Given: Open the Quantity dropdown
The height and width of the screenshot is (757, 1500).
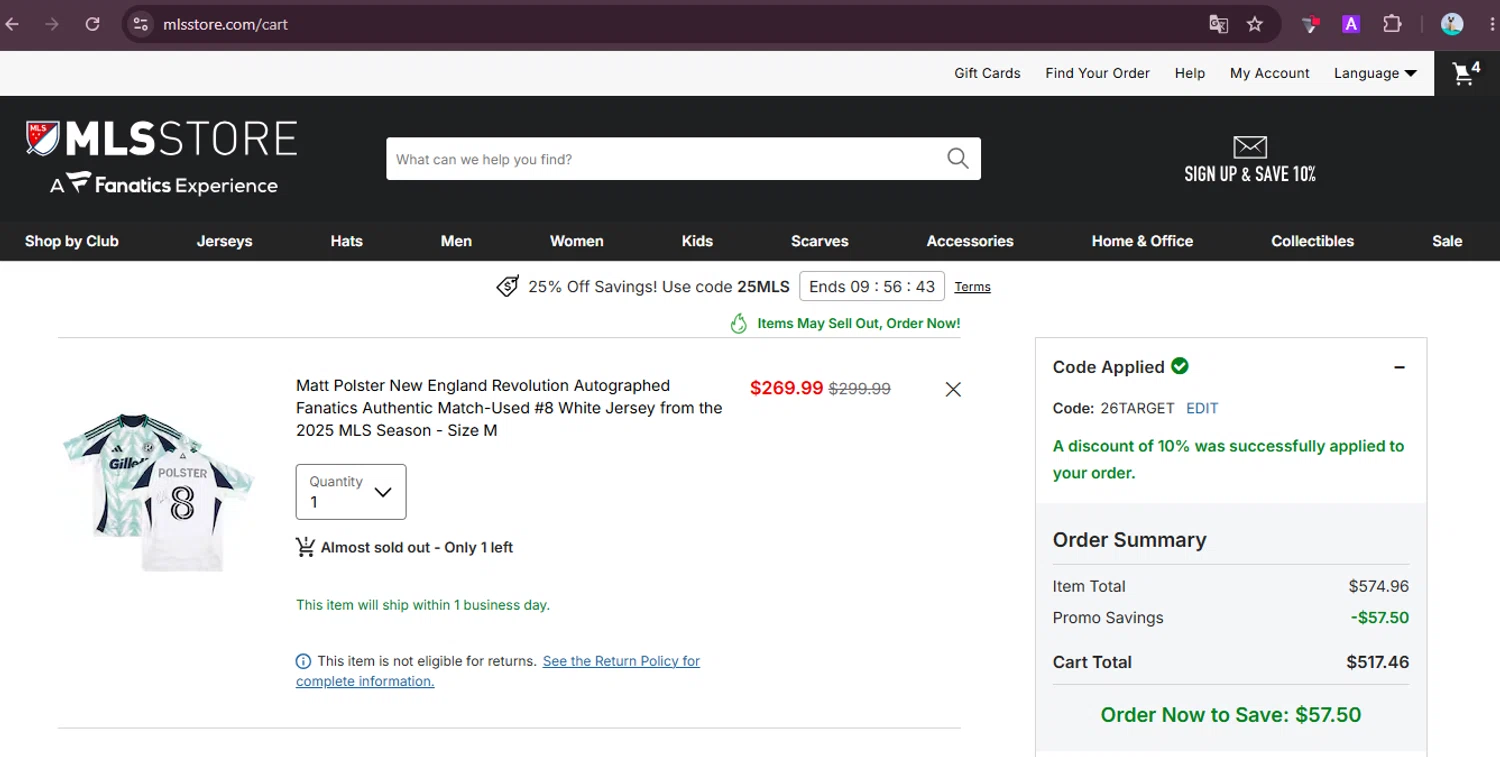Looking at the screenshot, I should point(351,492).
